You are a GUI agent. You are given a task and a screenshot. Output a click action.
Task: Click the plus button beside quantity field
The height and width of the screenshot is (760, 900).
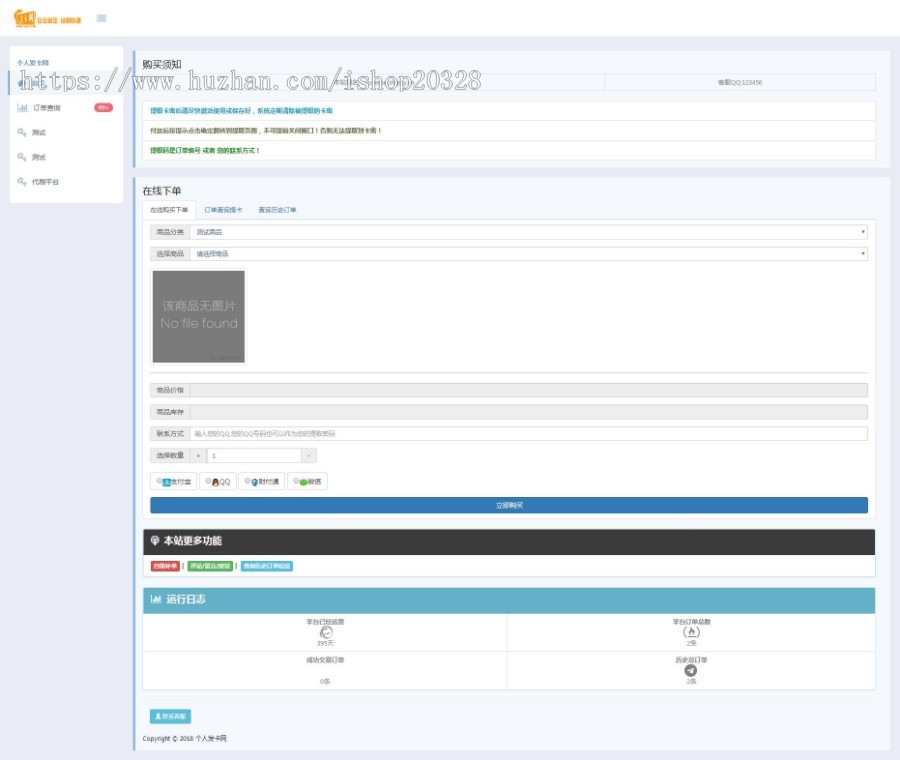[x=198, y=455]
